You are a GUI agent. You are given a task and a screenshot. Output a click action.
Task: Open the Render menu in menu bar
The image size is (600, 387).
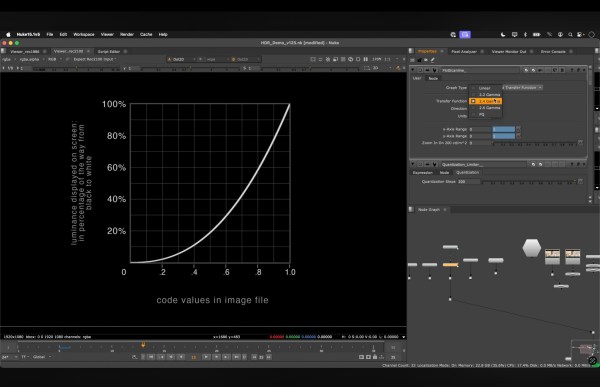127,34
